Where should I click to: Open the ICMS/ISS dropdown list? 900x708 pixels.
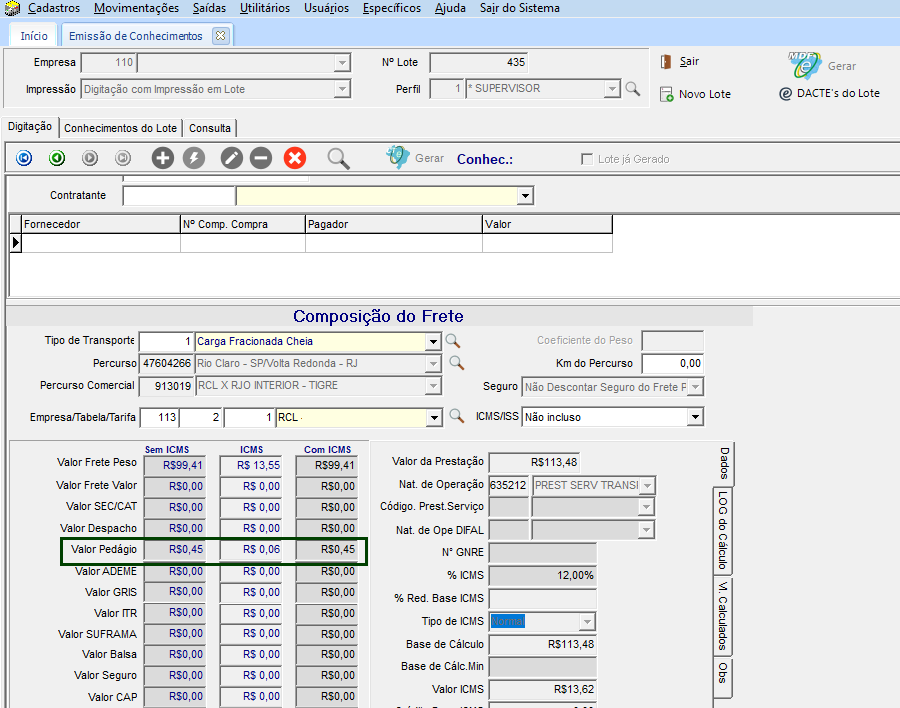(x=695, y=417)
